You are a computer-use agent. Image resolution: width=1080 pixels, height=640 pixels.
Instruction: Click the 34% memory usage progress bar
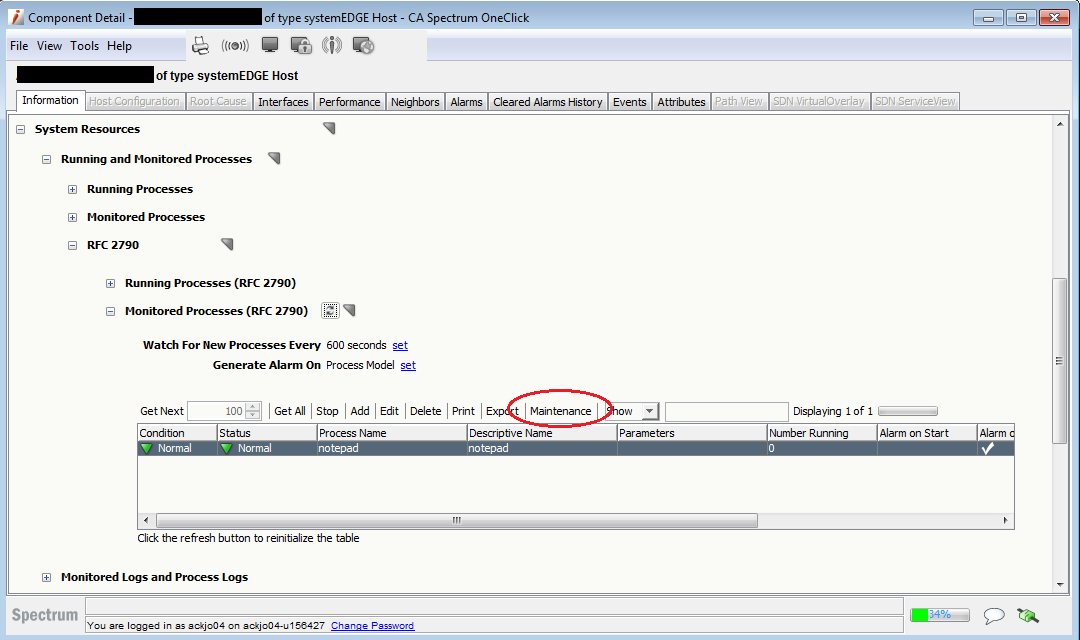[x=939, y=615]
